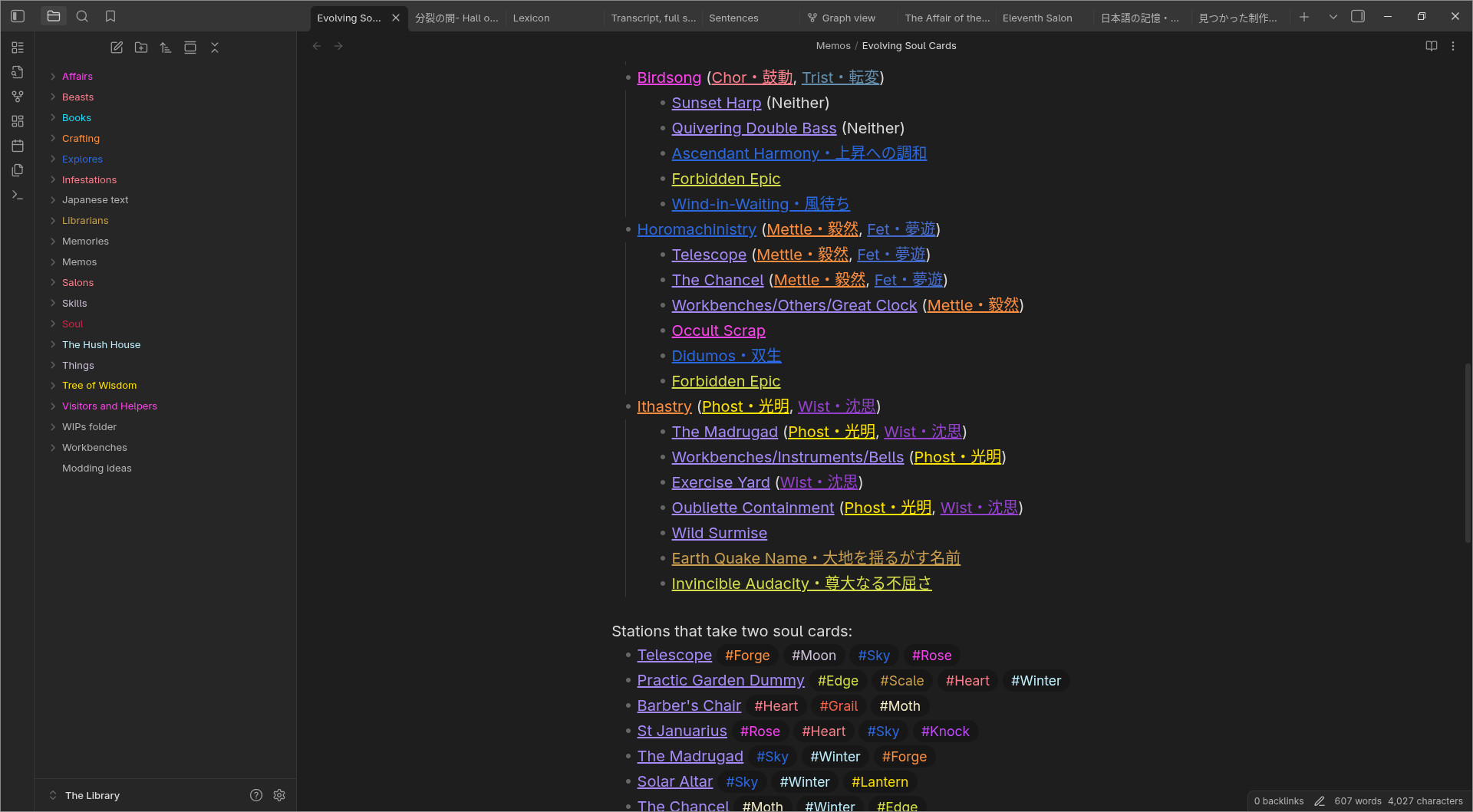Open the bookmarks panel
1473x812 pixels.
(110, 16)
